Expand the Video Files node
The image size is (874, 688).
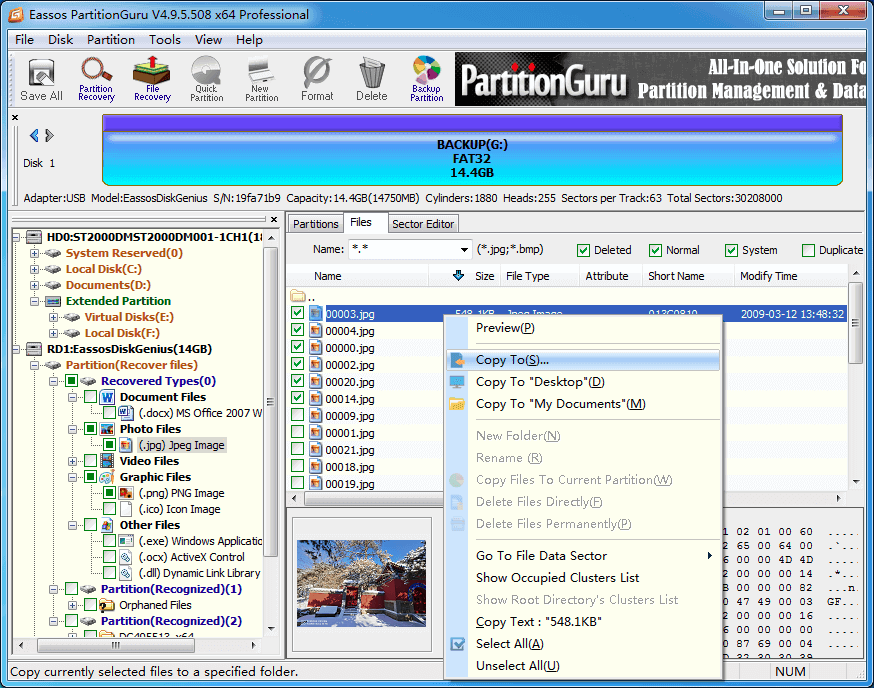pos(72,462)
